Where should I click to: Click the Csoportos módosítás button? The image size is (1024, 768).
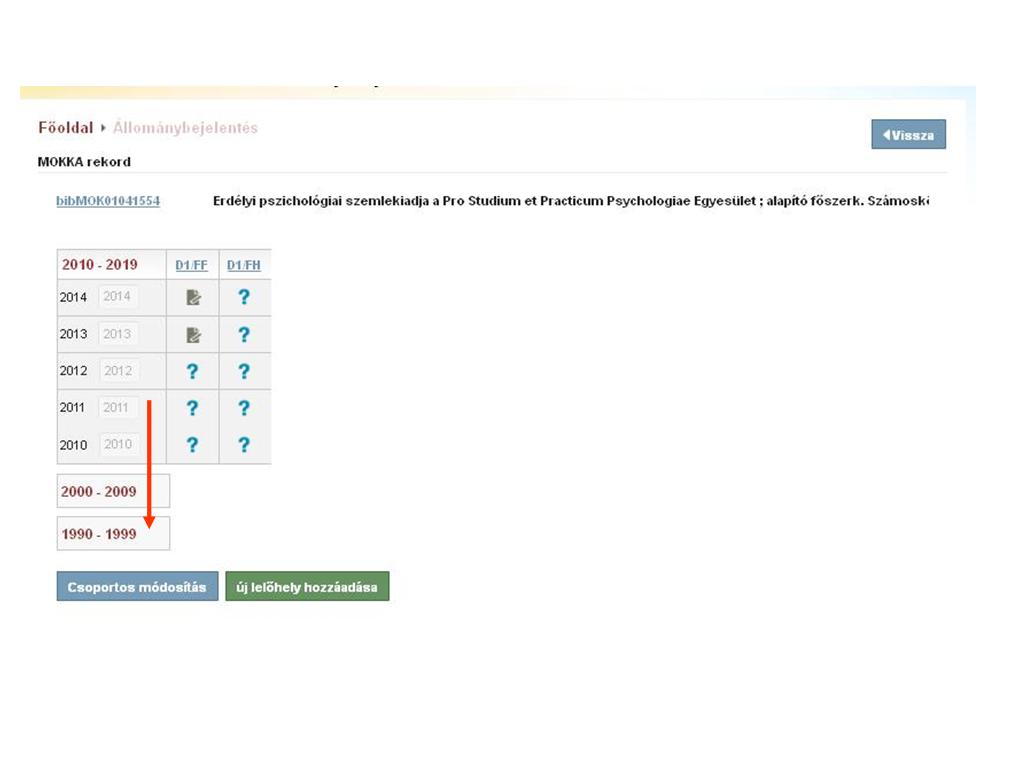coord(137,587)
